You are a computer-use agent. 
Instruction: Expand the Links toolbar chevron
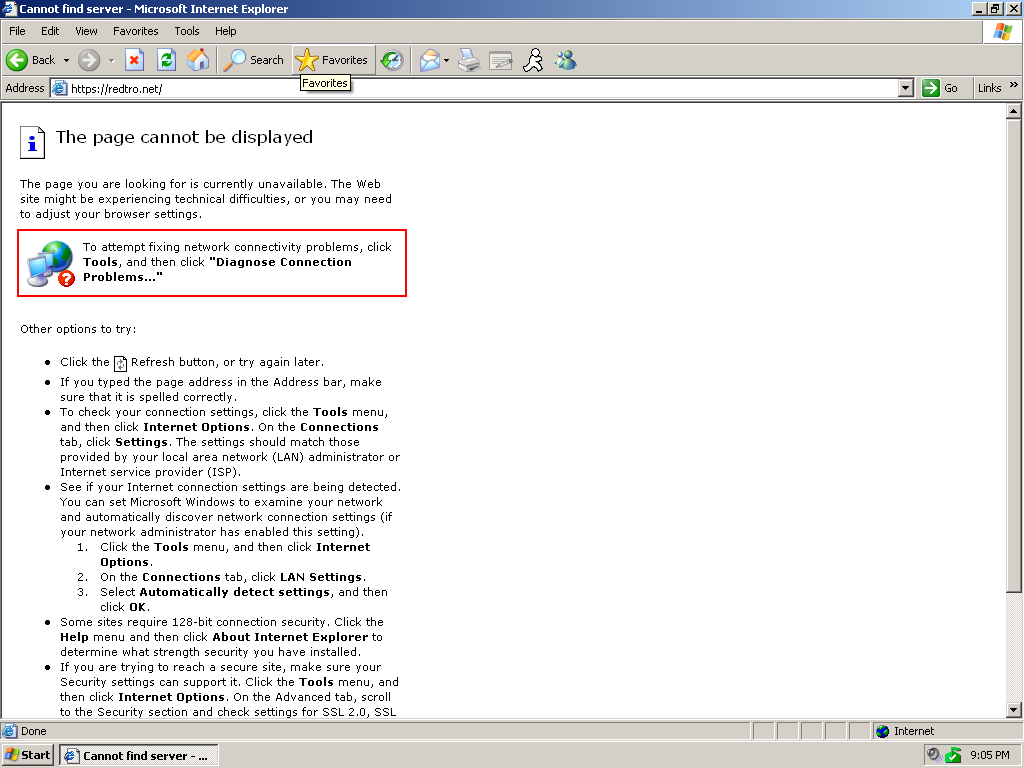point(1014,87)
